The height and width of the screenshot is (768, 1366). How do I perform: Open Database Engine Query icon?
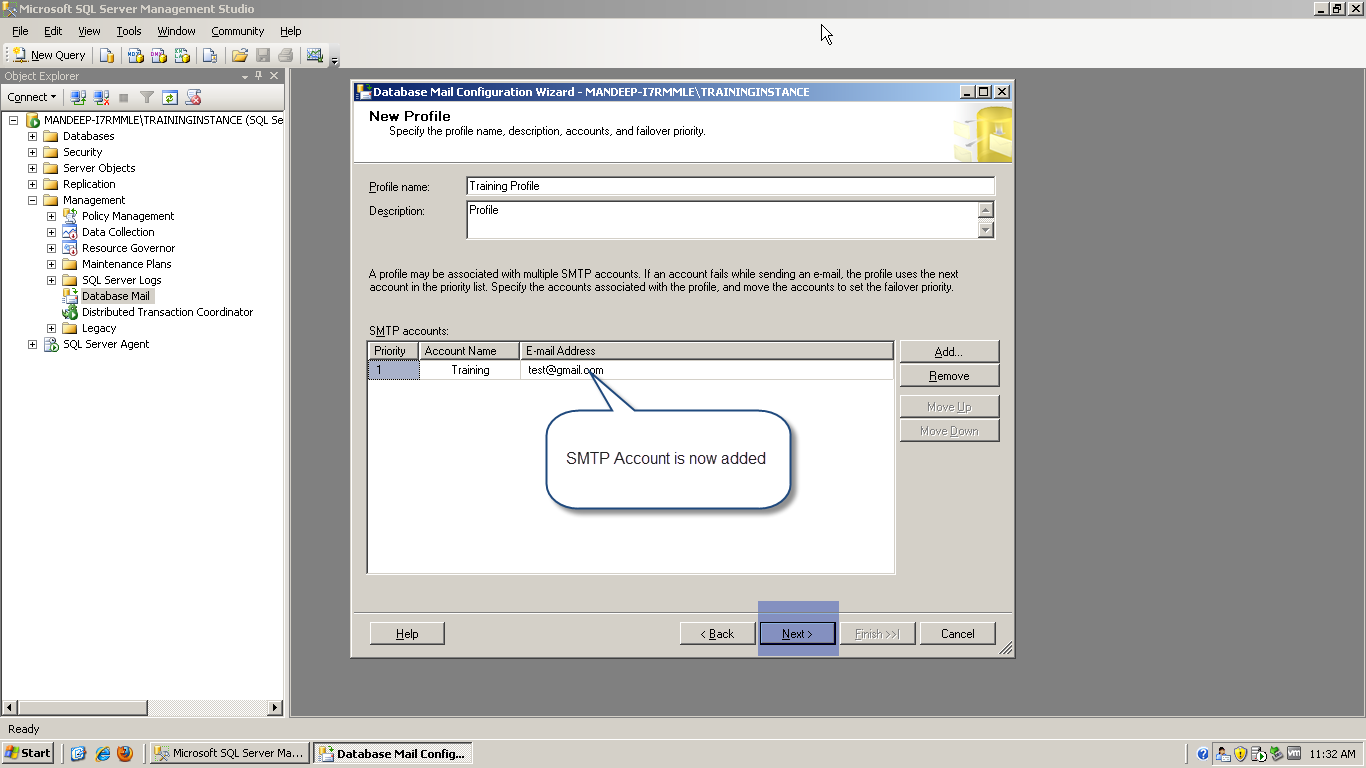106,55
